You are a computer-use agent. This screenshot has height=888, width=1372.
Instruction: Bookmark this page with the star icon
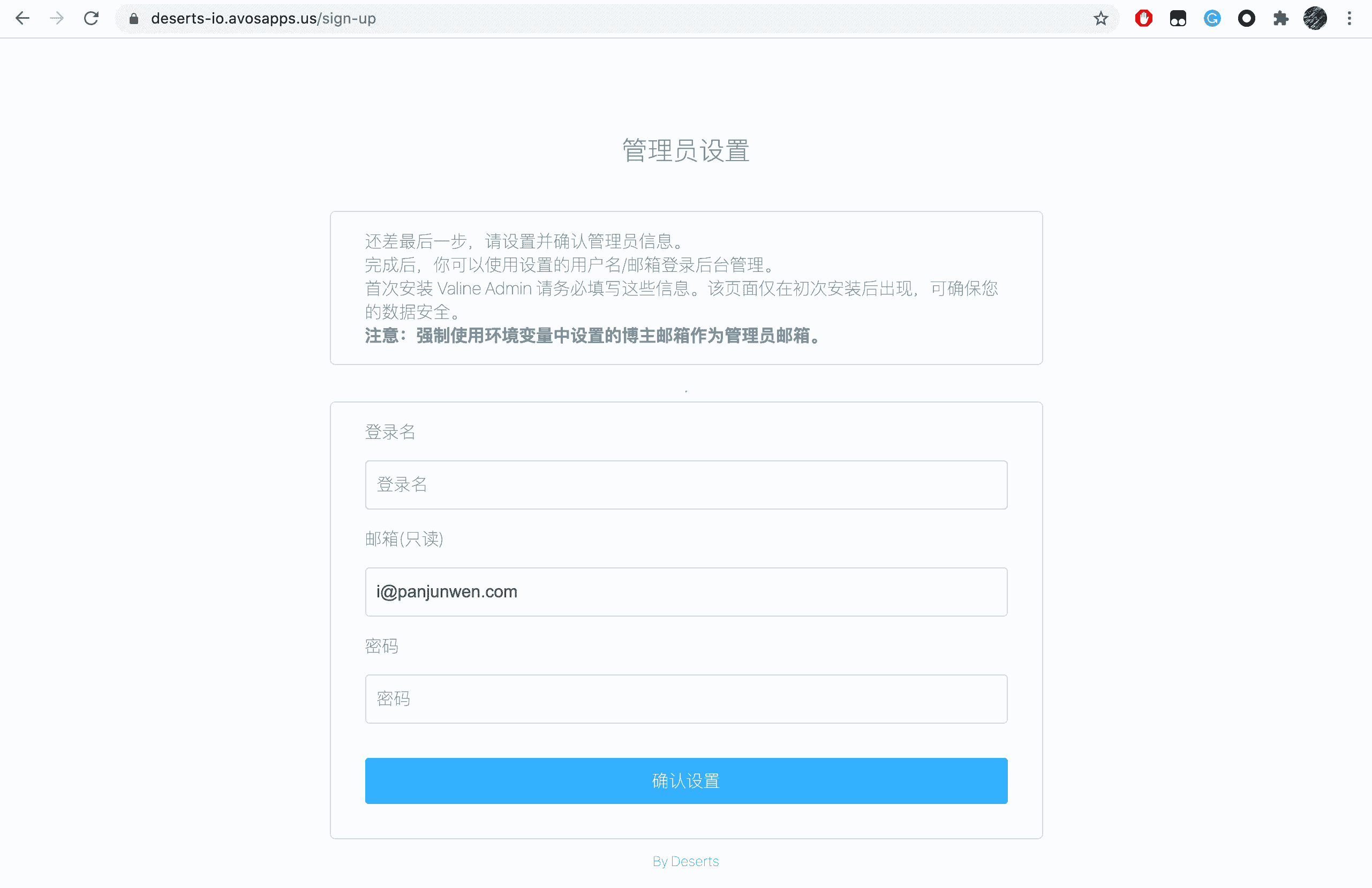click(1100, 18)
